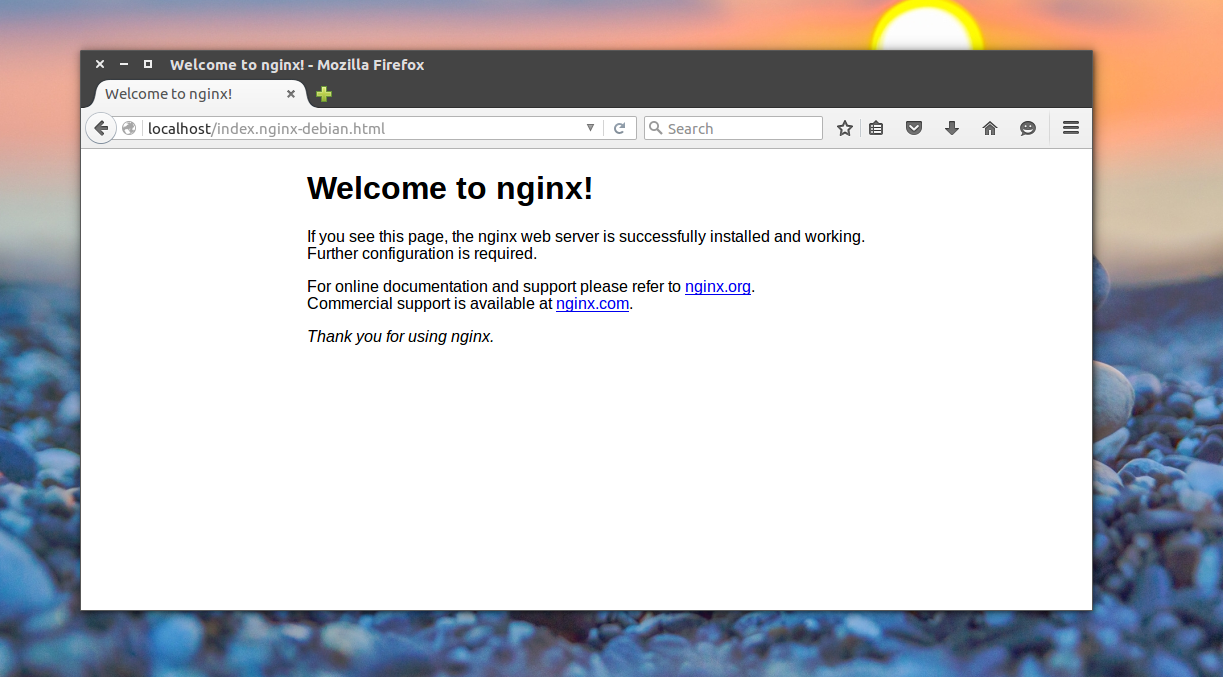This screenshot has height=677, width=1223.
Task: Open the Hello chat smiley icon
Action: 1028,128
